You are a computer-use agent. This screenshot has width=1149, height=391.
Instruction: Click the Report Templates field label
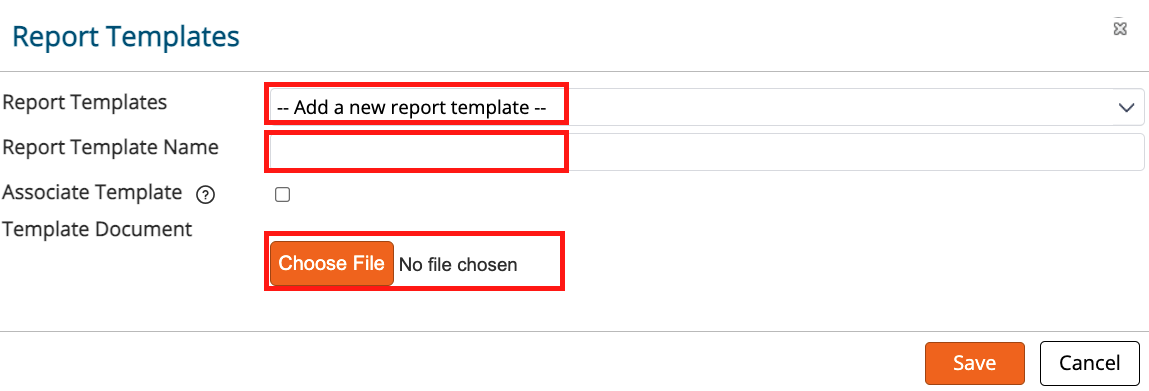85,103
